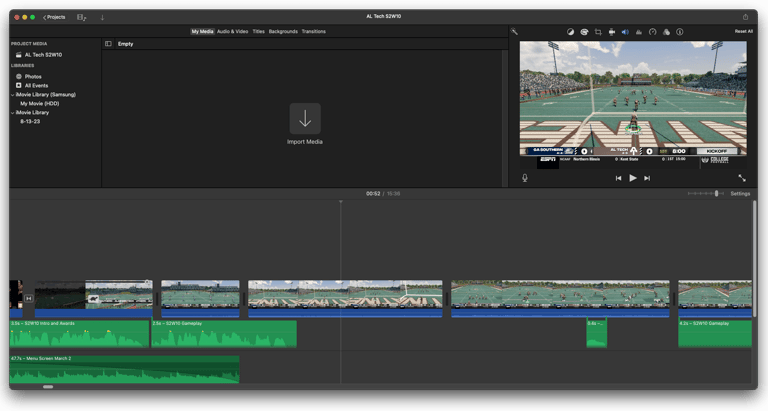Click the import down-arrow in title bar
This screenshot has height=411, width=768.
tap(102, 17)
